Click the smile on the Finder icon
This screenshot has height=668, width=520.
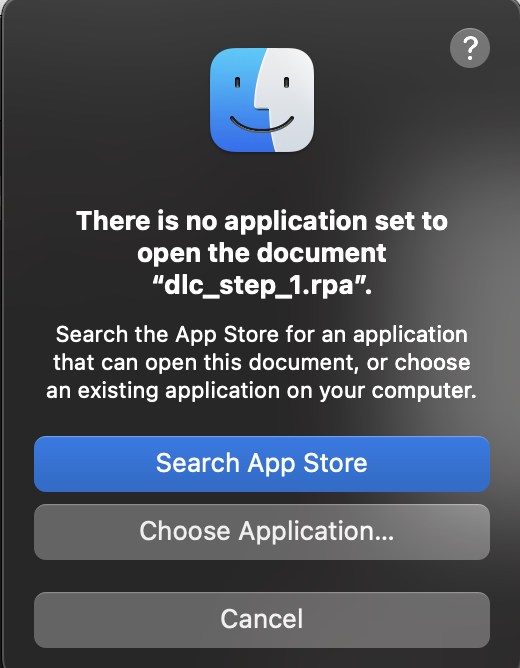(262, 124)
